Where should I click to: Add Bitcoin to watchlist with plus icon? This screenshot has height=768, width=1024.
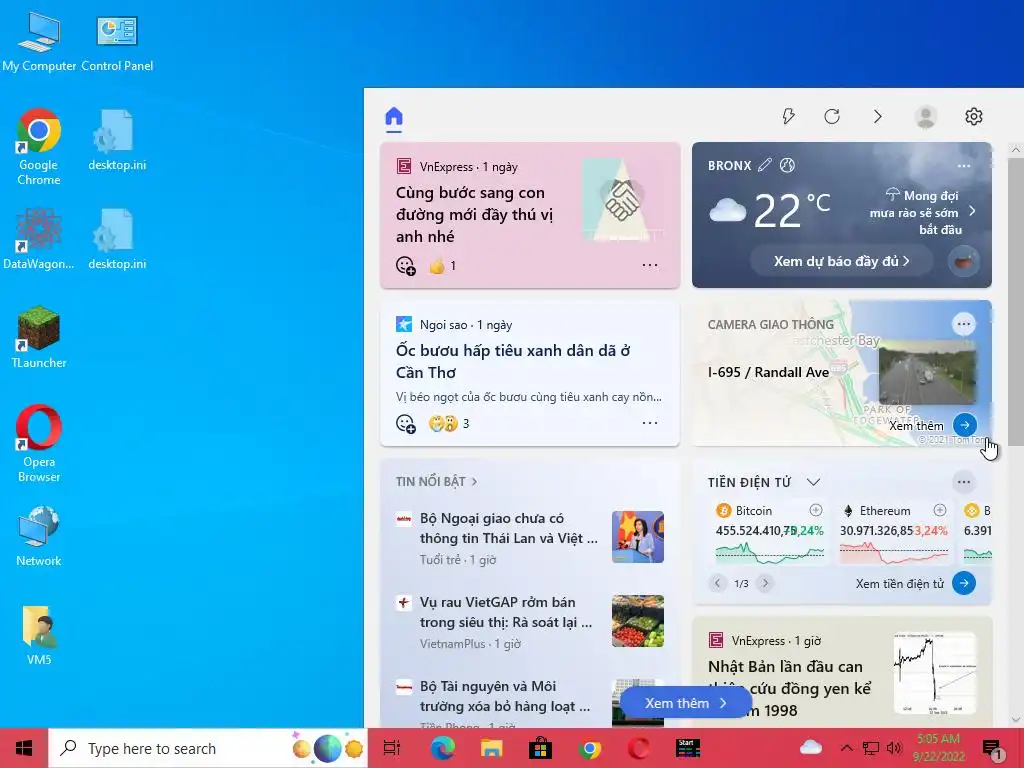[x=816, y=510]
